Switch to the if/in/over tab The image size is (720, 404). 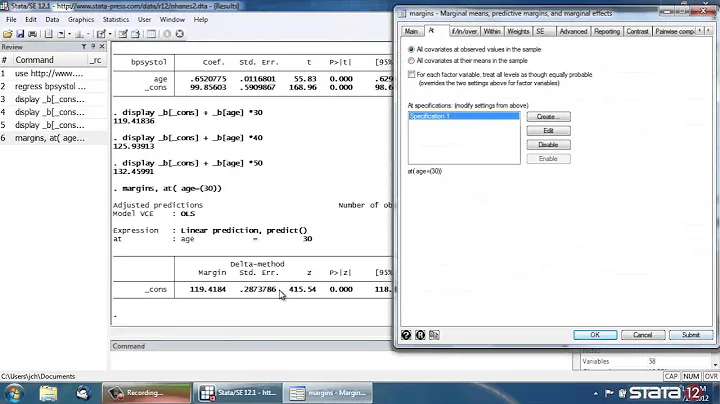(464, 31)
